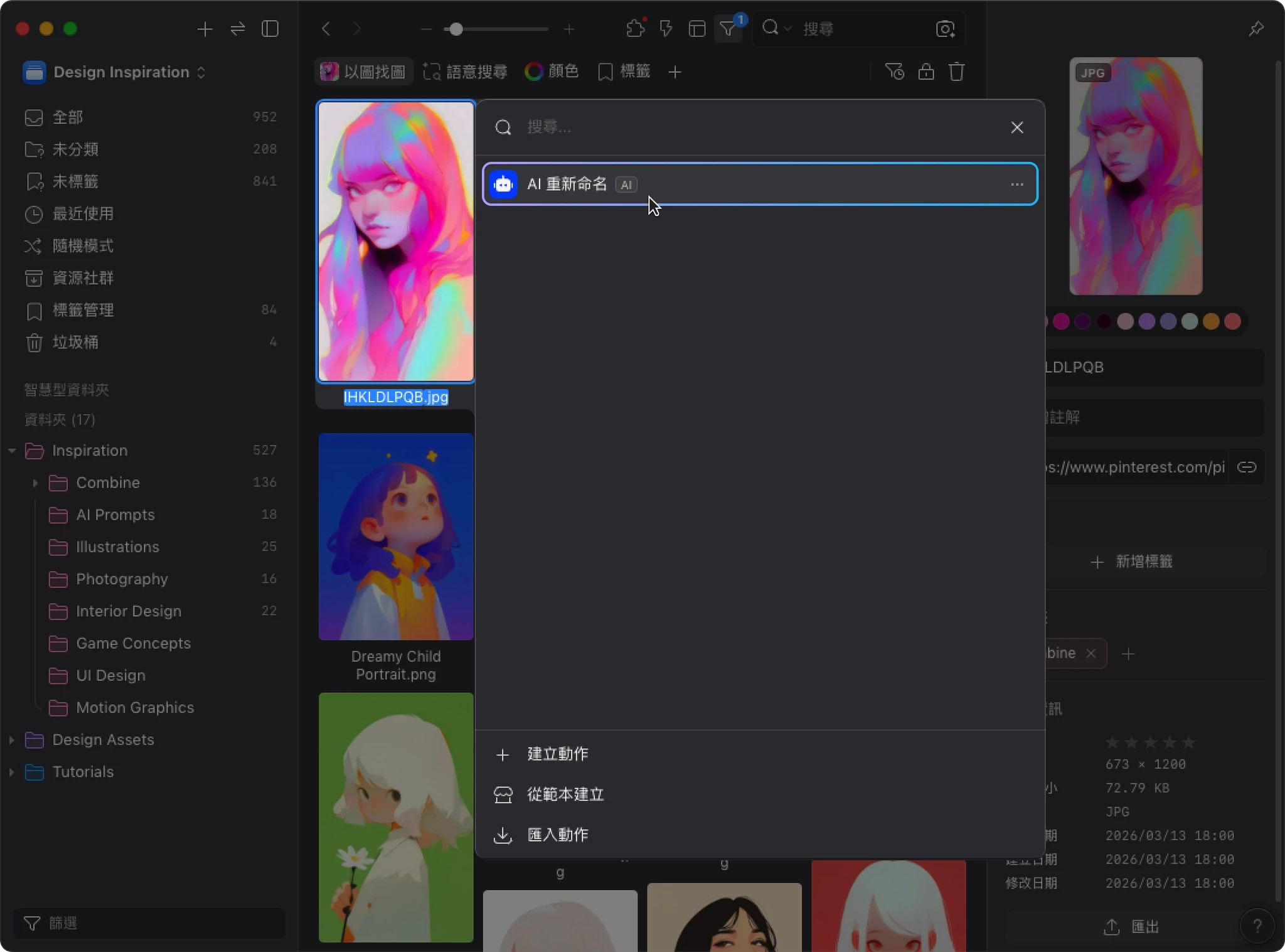Expand the Design Assets folder
Screen dimensions: 1285x952
11,740
